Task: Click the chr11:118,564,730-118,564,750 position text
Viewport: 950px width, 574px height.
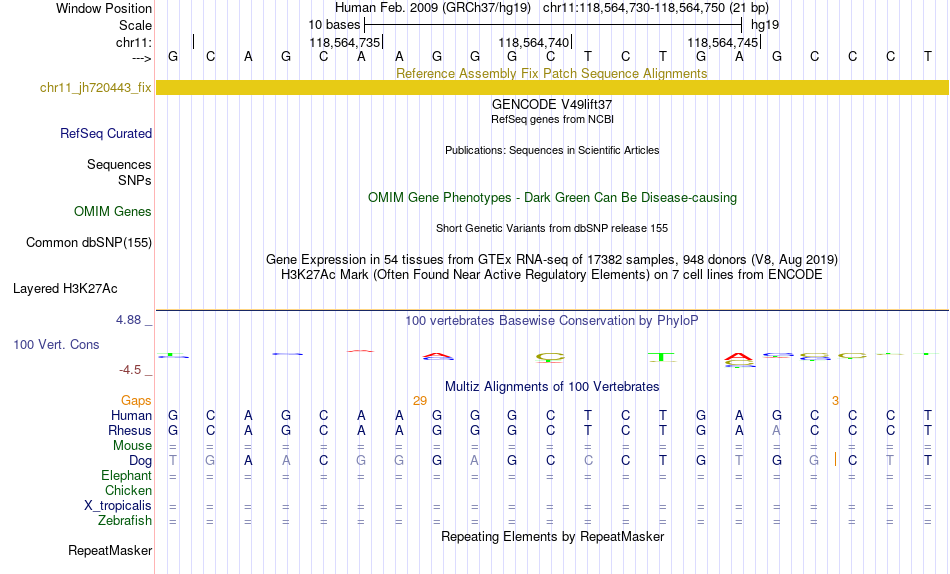Action: click(656, 8)
